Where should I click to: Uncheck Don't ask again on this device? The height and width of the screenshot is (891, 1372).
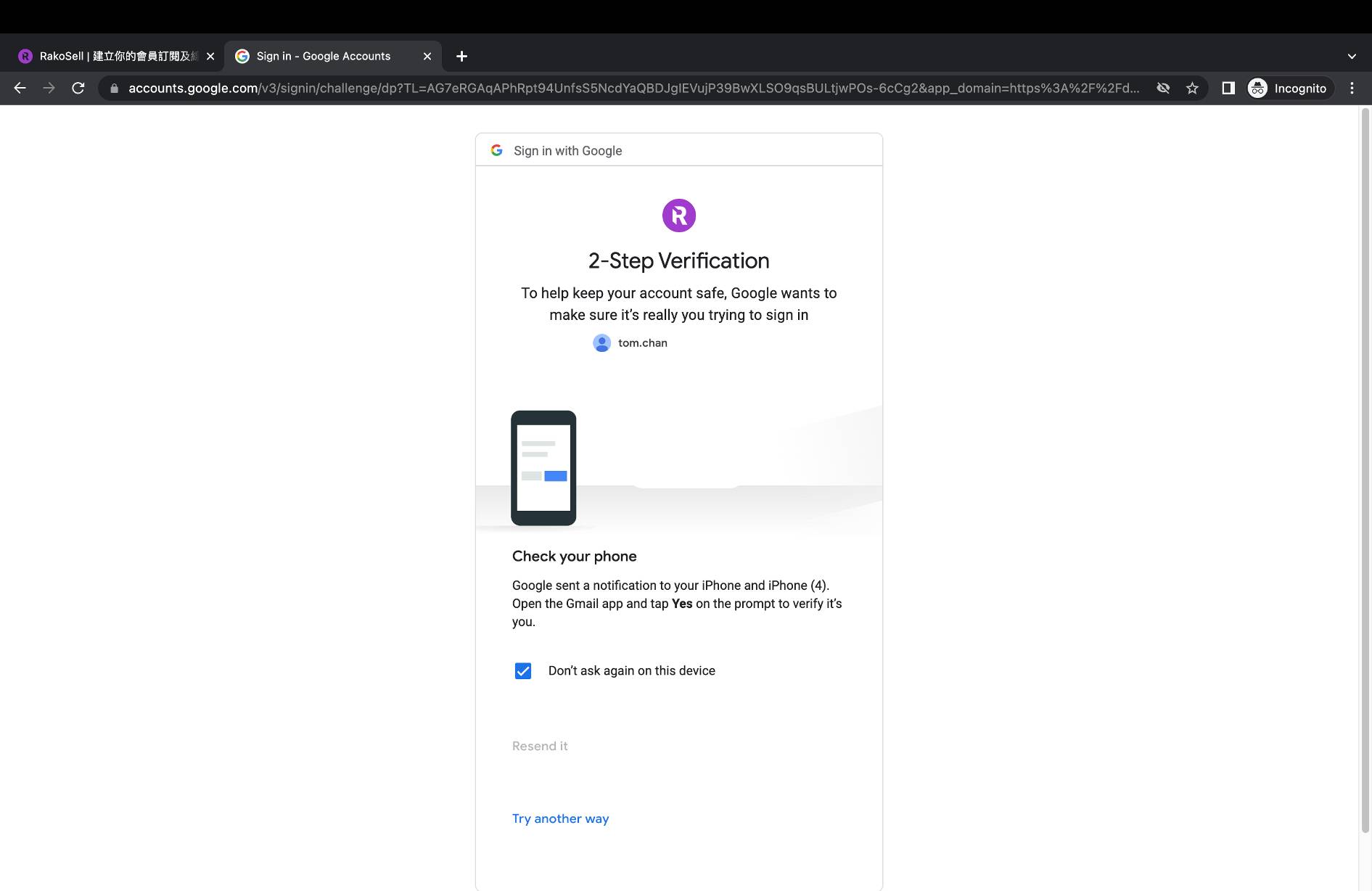point(522,670)
